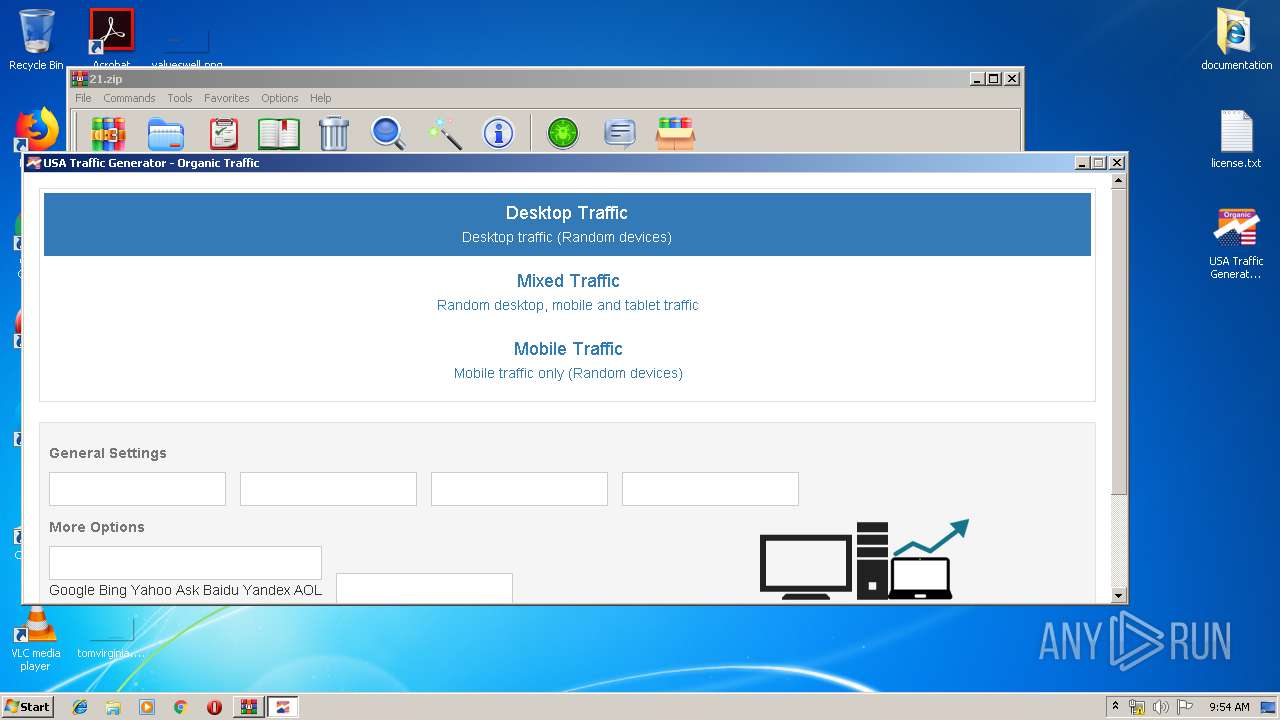1280x720 pixels.
Task: Click the WinRAR View book icon
Action: pos(279,133)
